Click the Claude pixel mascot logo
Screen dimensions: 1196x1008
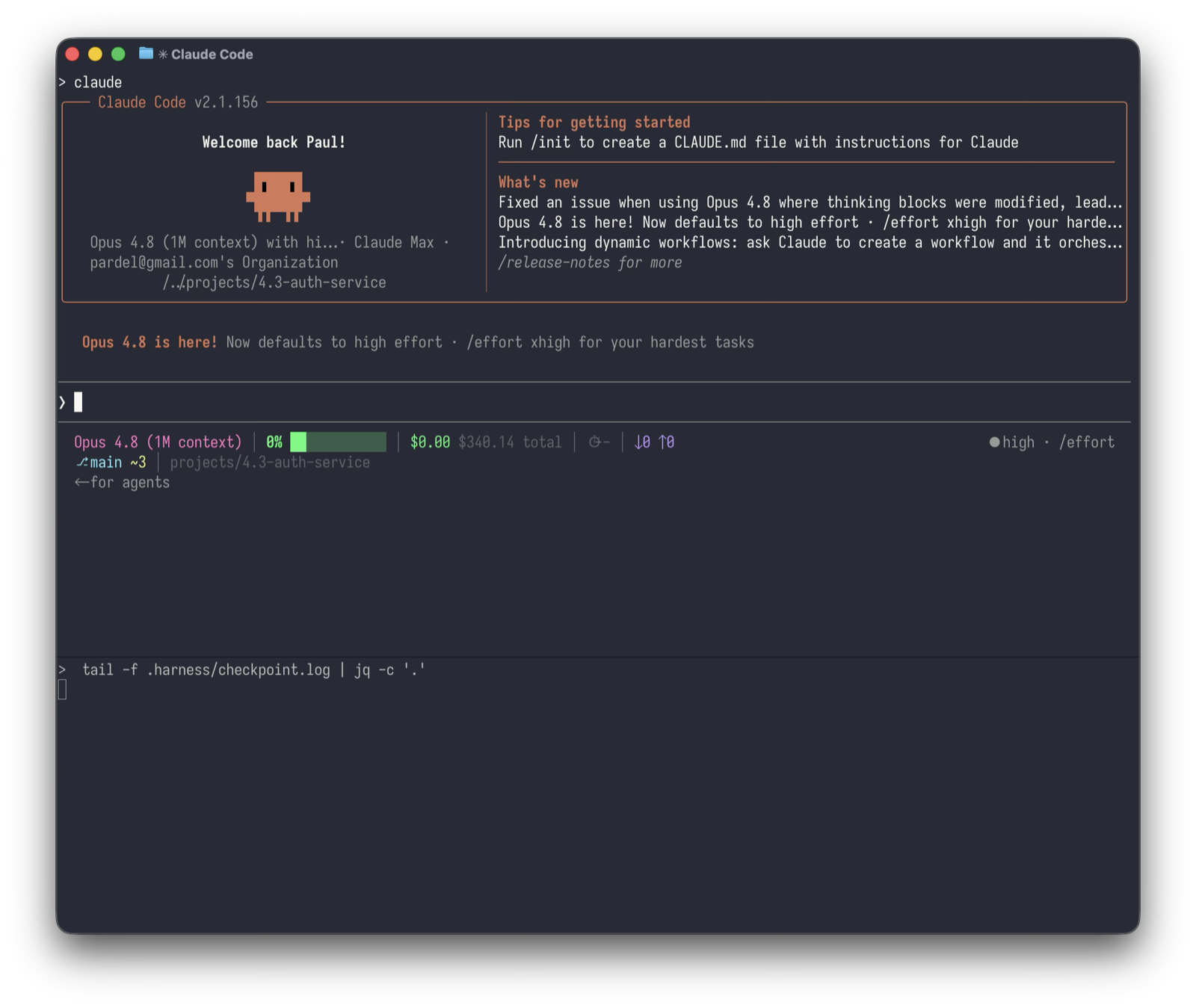click(x=278, y=197)
